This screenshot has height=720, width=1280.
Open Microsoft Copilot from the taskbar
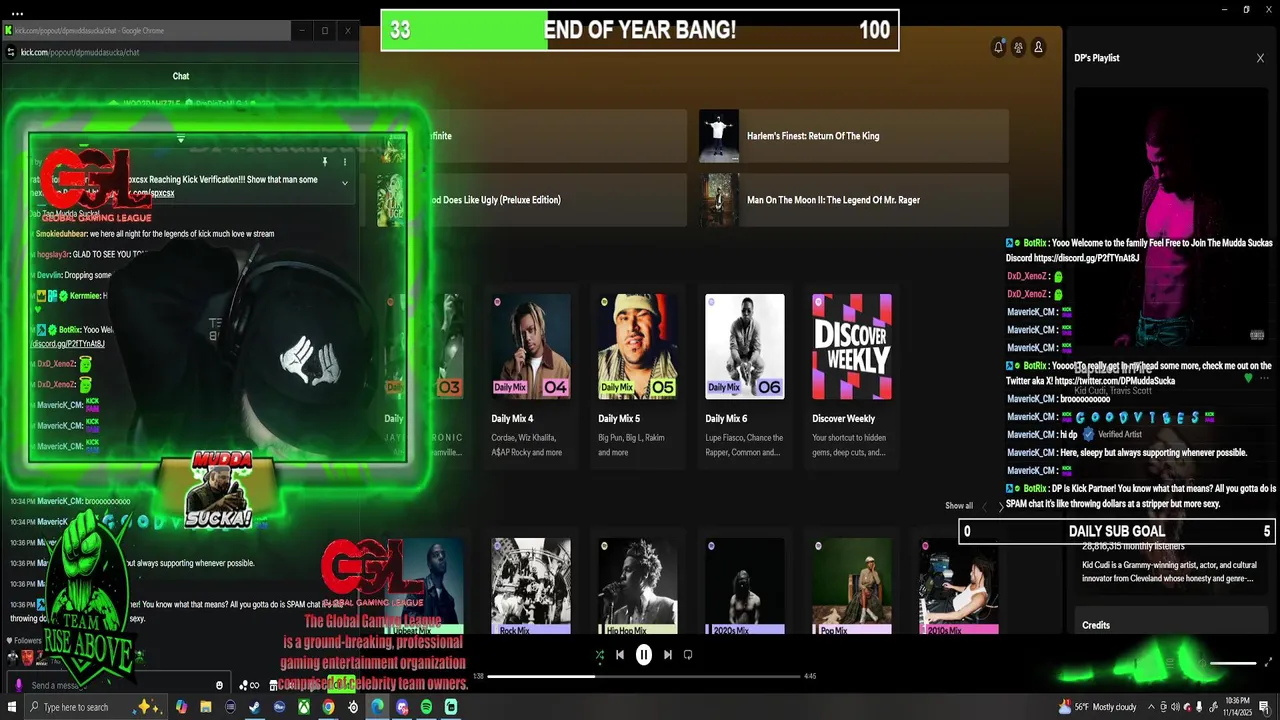[x=181, y=707]
